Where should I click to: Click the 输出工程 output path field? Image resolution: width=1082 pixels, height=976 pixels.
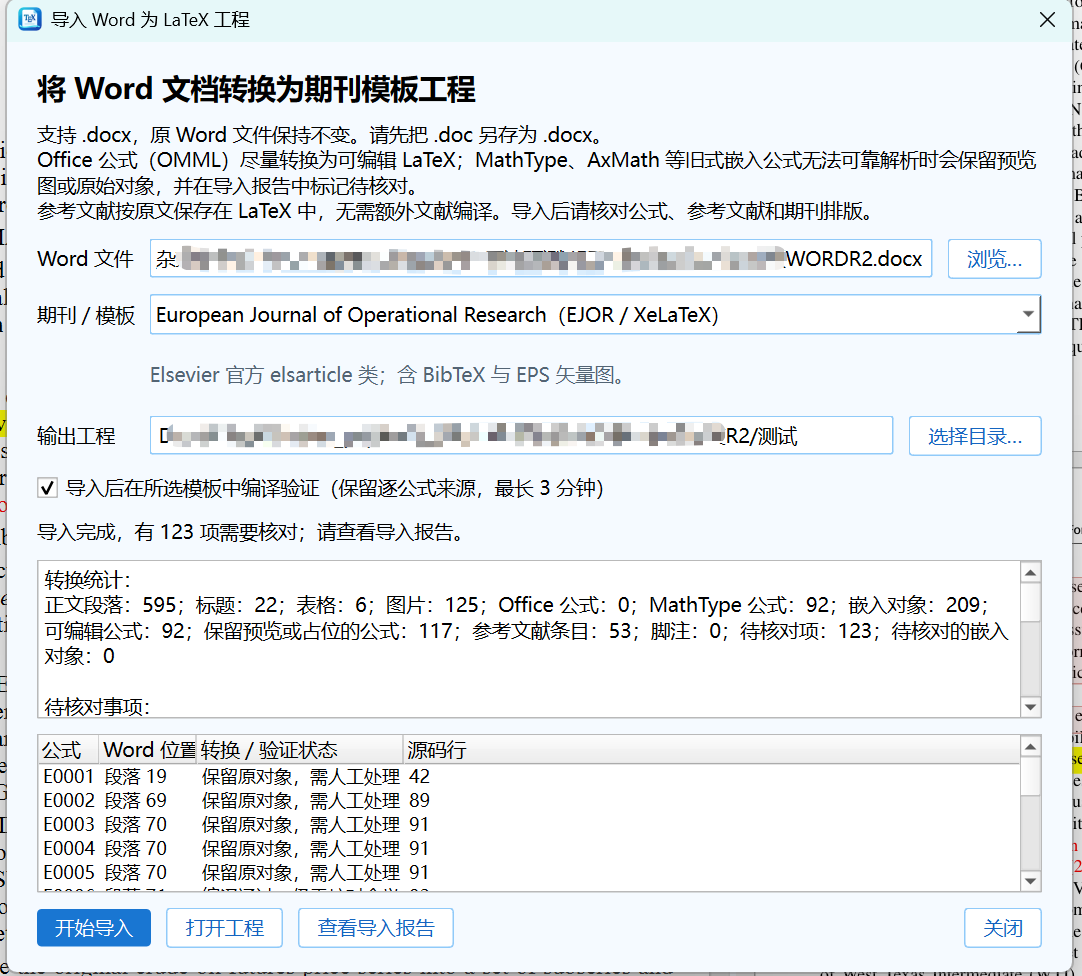pyautogui.click(x=521, y=436)
